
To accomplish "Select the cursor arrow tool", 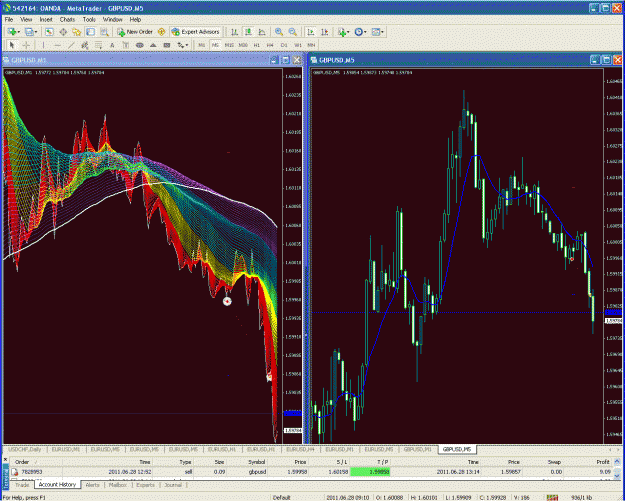I will [12, 45].
